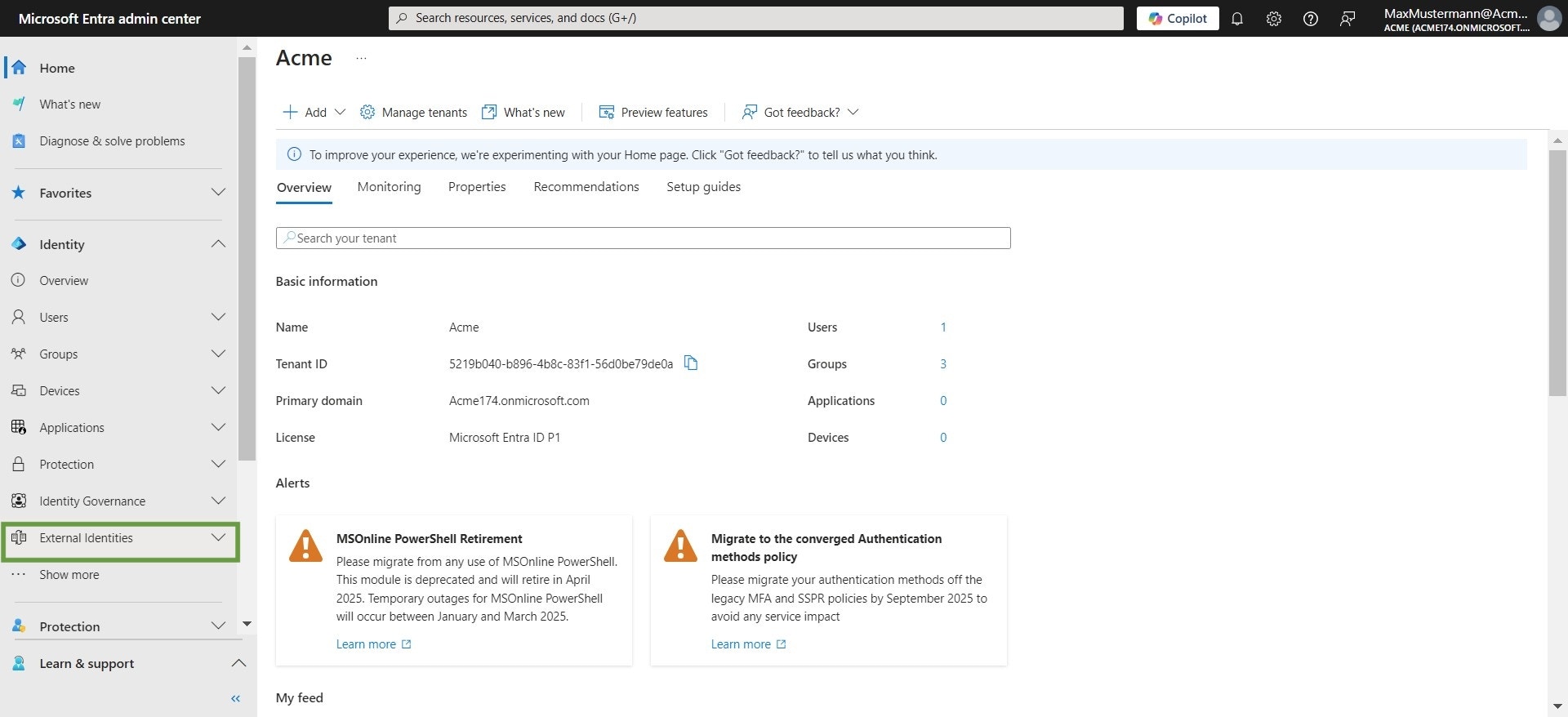Open the Add dropdown menu

(314, 112)
